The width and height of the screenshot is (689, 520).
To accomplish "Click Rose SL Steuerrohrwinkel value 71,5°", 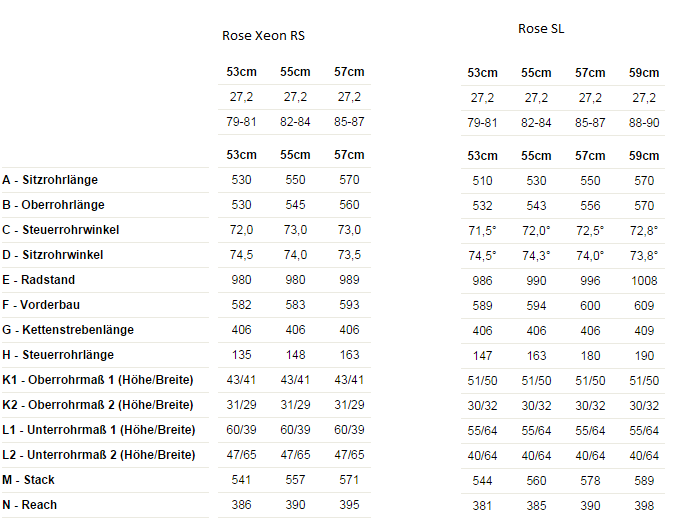I will click(482, 231).
